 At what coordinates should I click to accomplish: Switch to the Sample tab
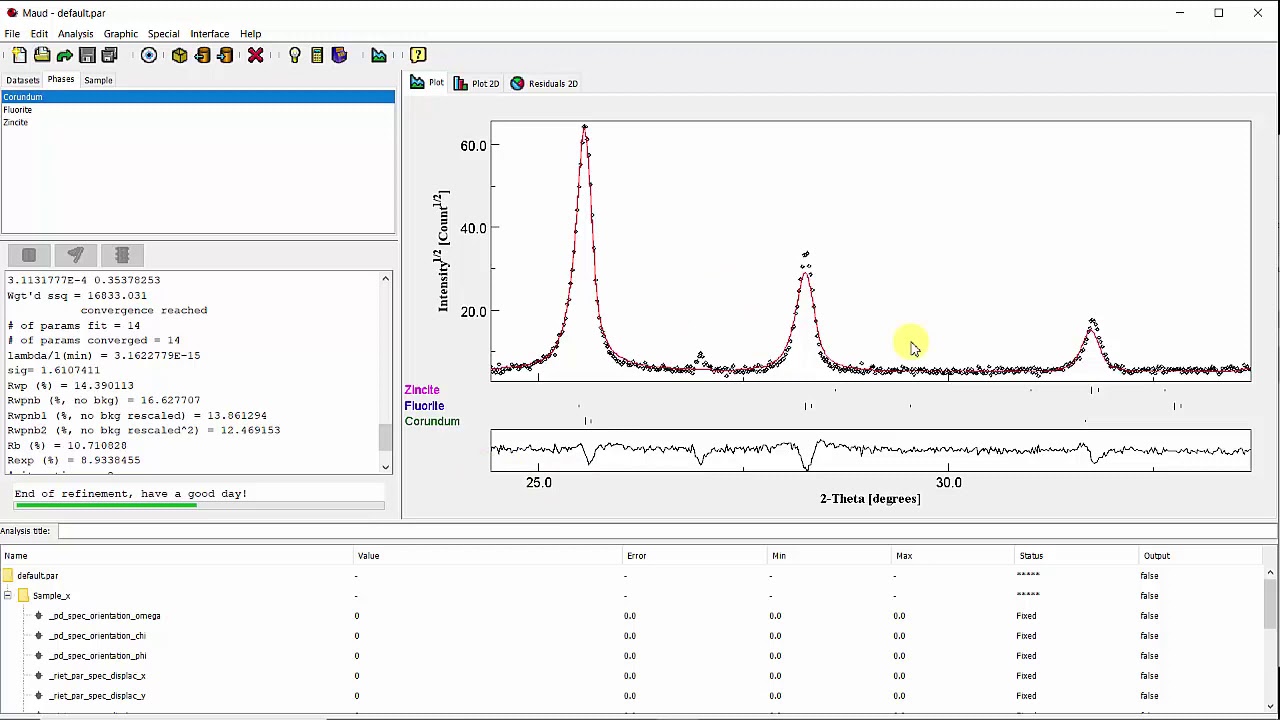tap(98, 80)
